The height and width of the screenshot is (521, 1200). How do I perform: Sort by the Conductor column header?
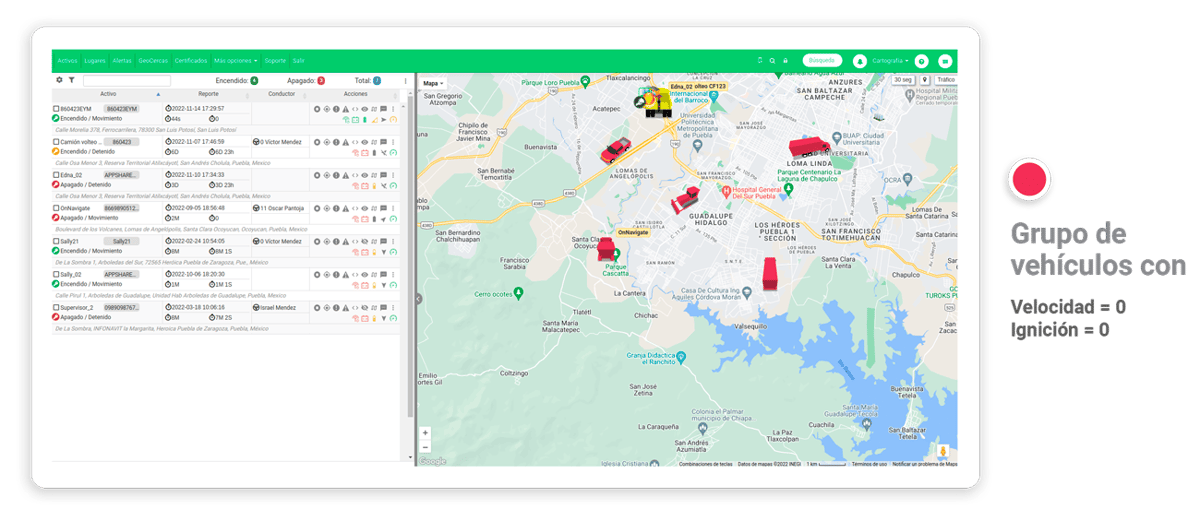coord(282,94)
